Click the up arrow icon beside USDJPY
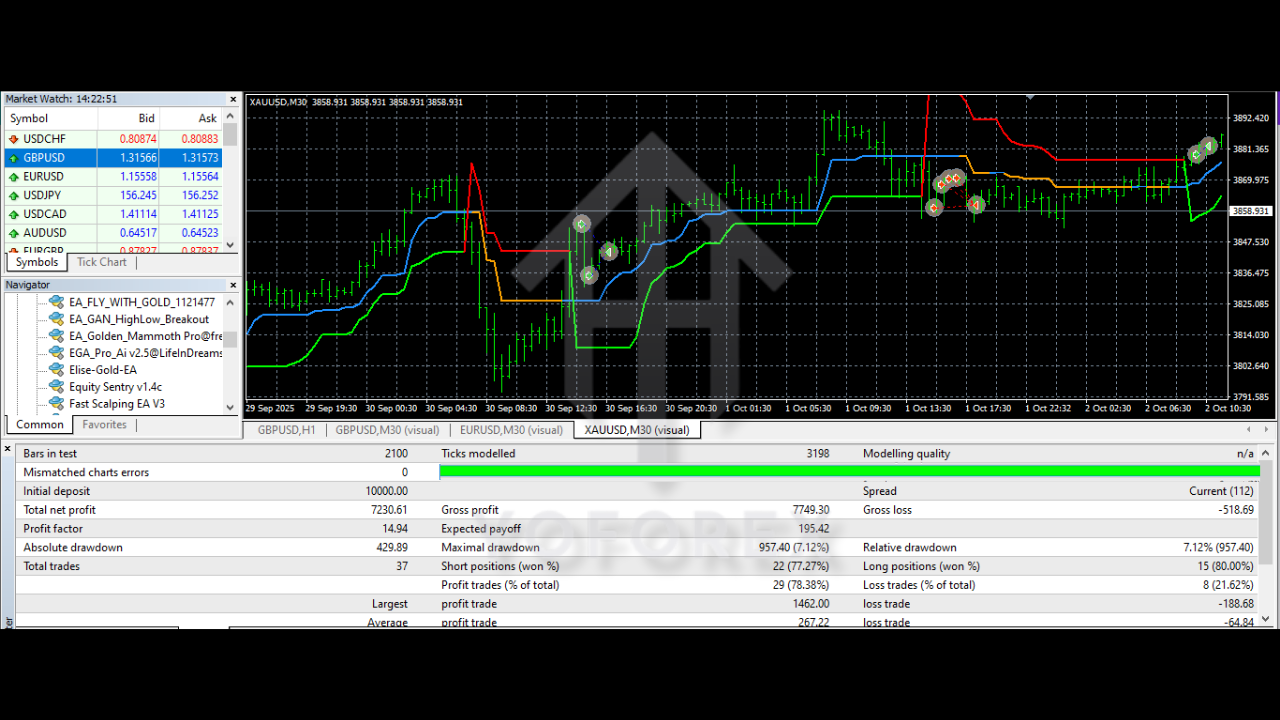1280x720 pixels. 14,196
